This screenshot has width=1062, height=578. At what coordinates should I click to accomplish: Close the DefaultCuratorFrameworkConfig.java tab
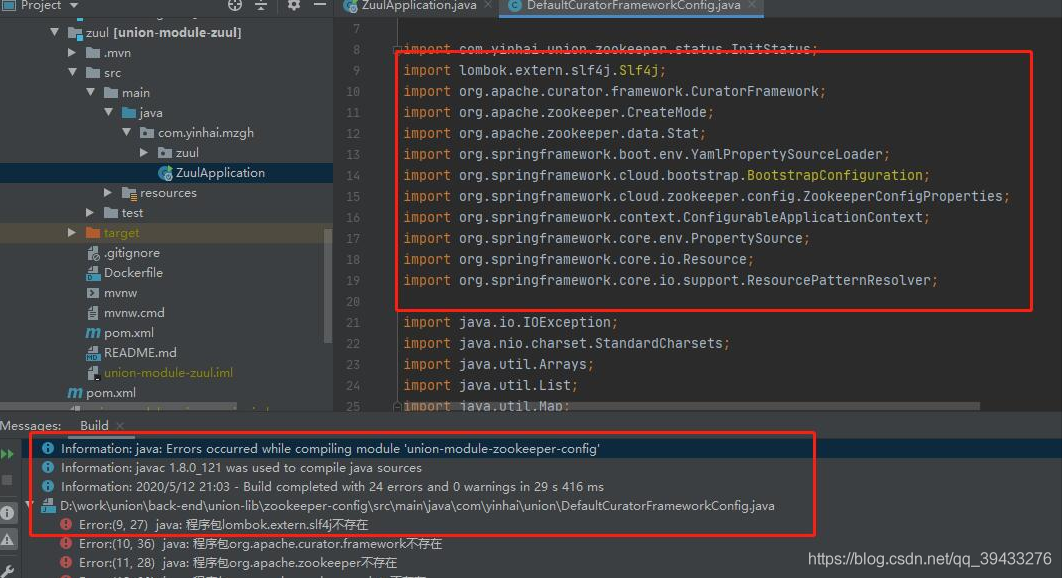pos(751,5)
